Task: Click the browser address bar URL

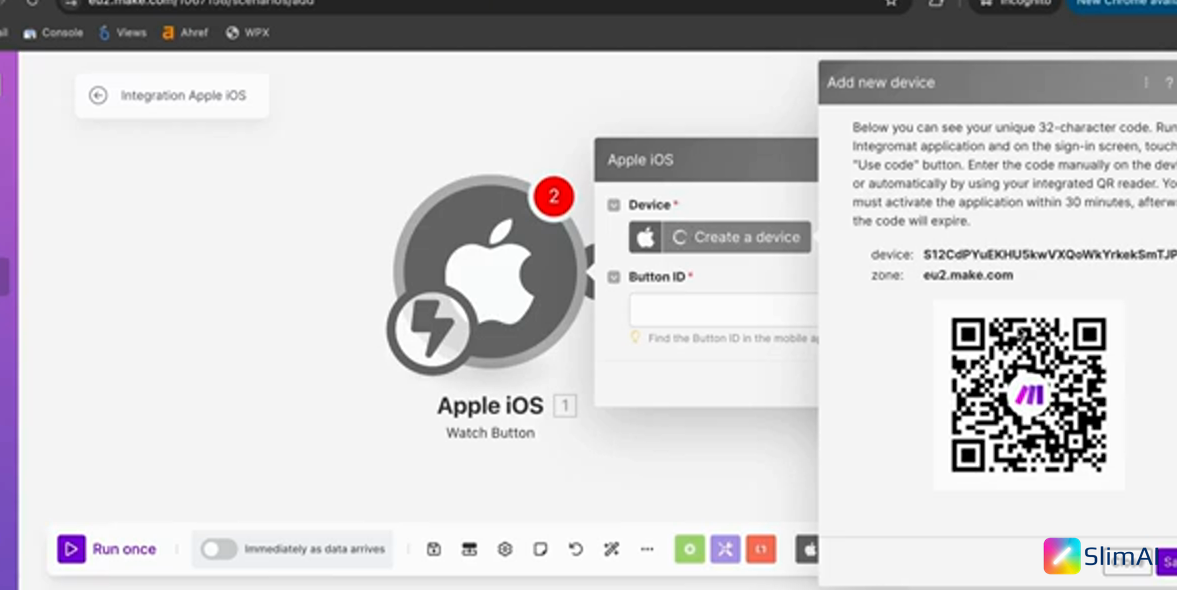Action: point(201,2)
